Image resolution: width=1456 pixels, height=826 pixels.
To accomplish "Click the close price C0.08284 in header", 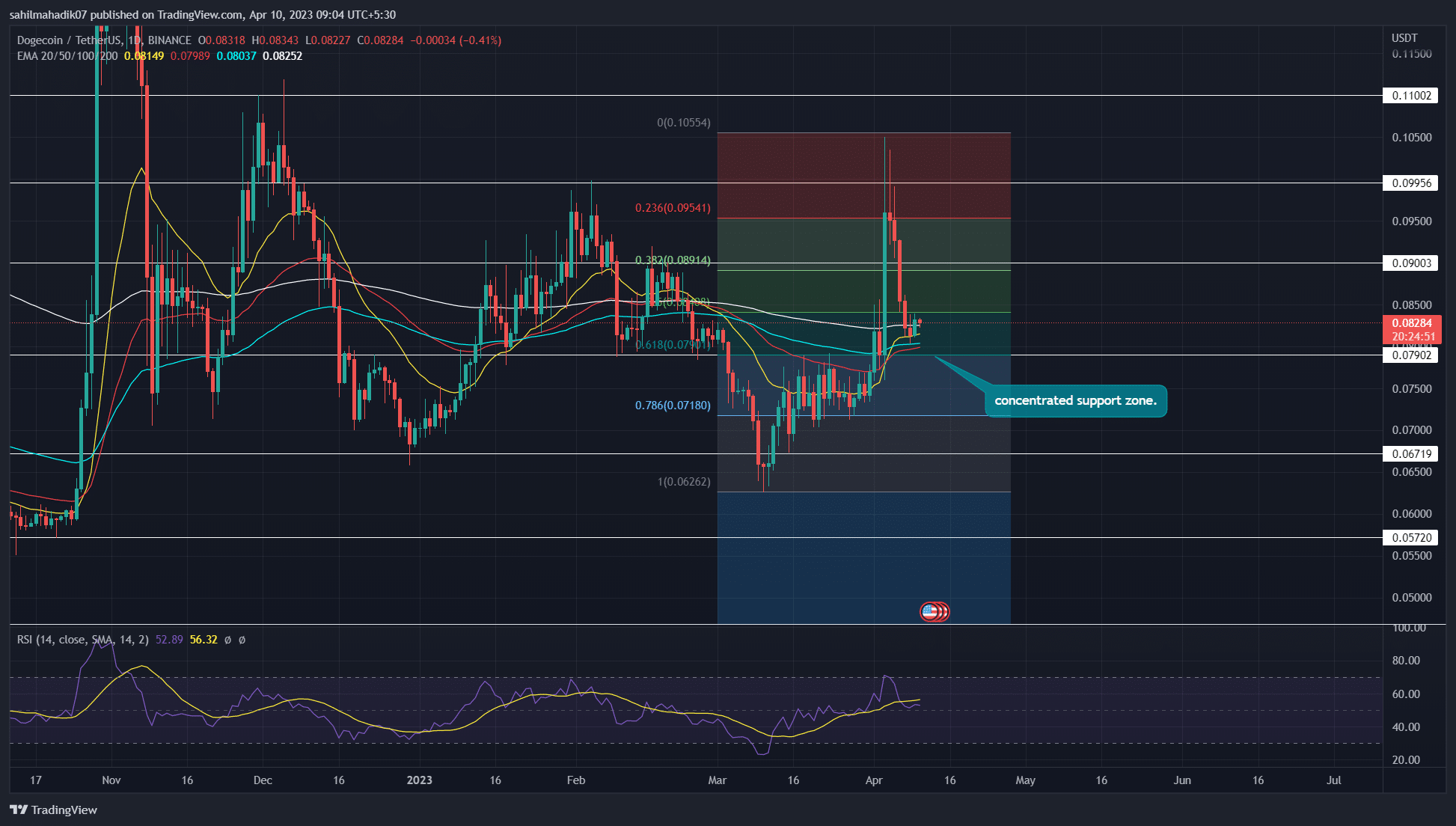I will [x=380, y=40].
